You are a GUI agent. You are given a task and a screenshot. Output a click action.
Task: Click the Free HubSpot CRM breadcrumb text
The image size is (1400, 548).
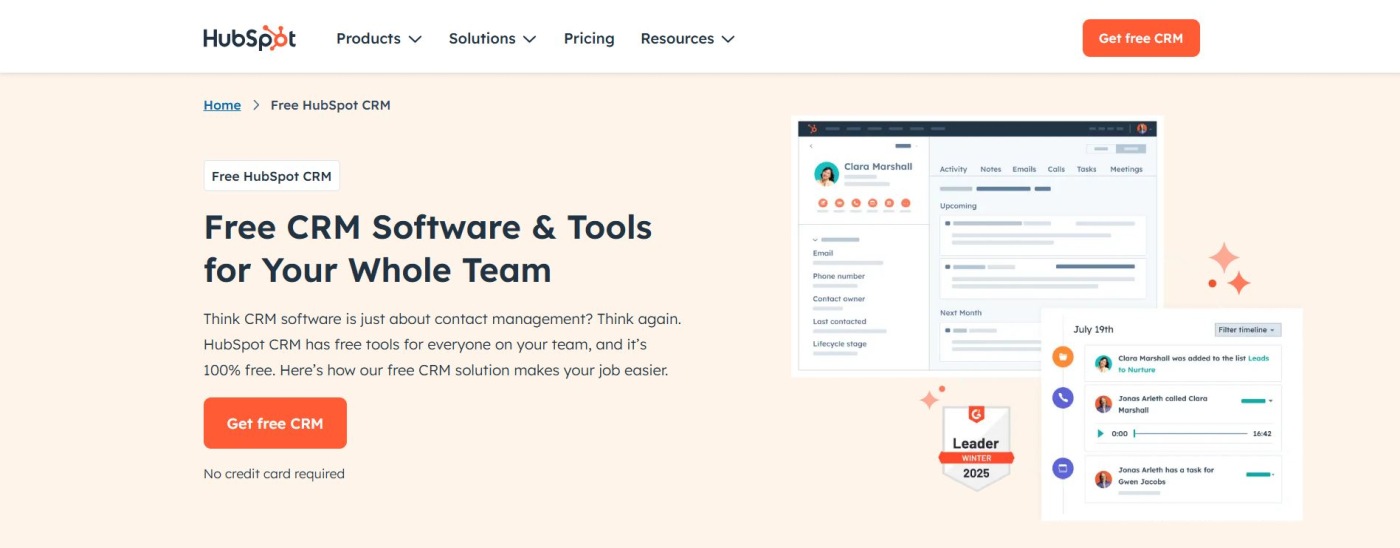(x=331, y=105)
